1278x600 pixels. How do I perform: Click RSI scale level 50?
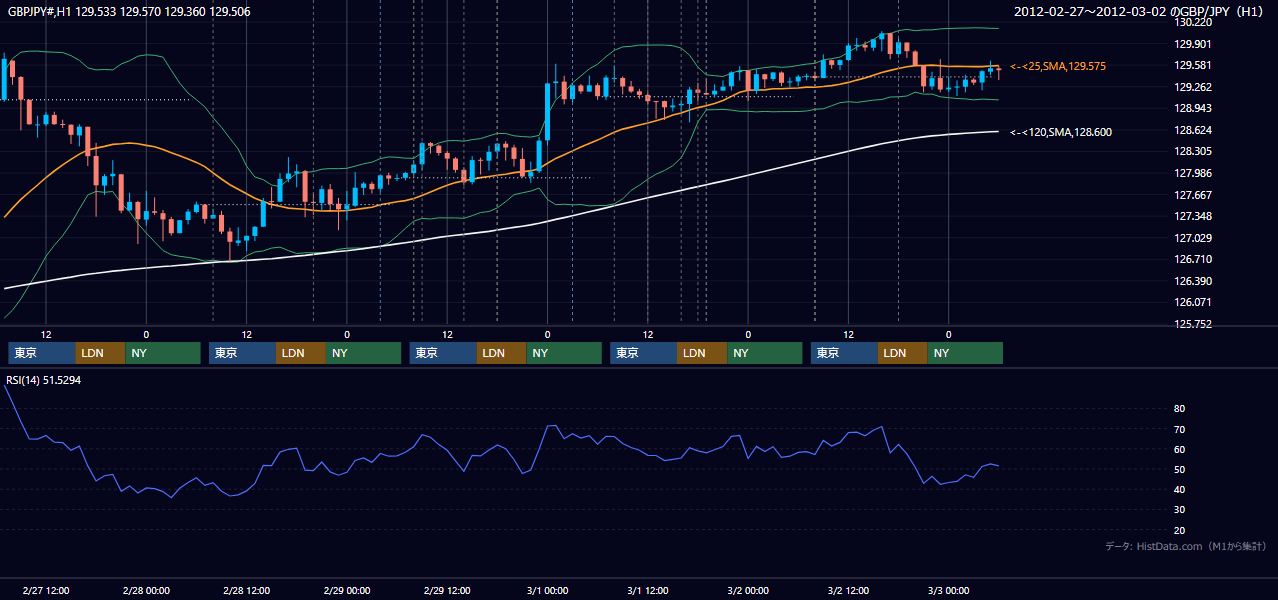(x=1180, y=469)
